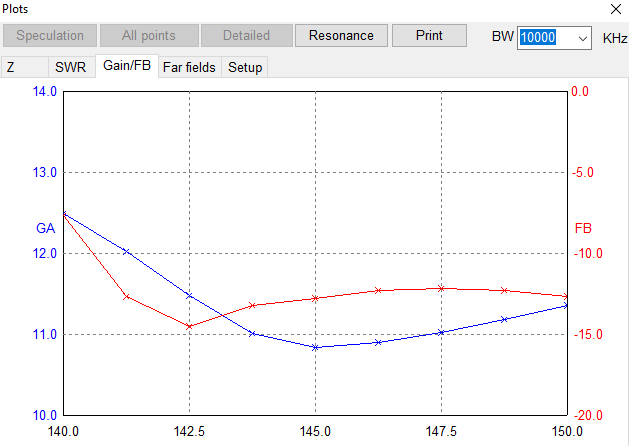This screenshot has width=629, height=446.
Task: Click the blue gain marker at 142.5
Action: 189,295
